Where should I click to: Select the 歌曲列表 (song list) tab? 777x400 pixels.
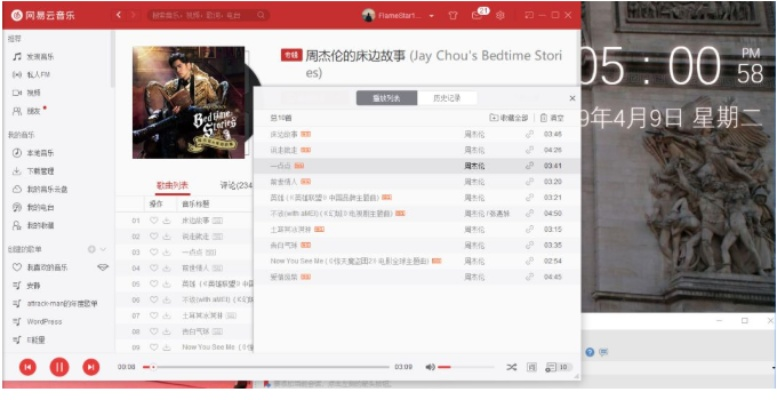click(x=172, y=186)
